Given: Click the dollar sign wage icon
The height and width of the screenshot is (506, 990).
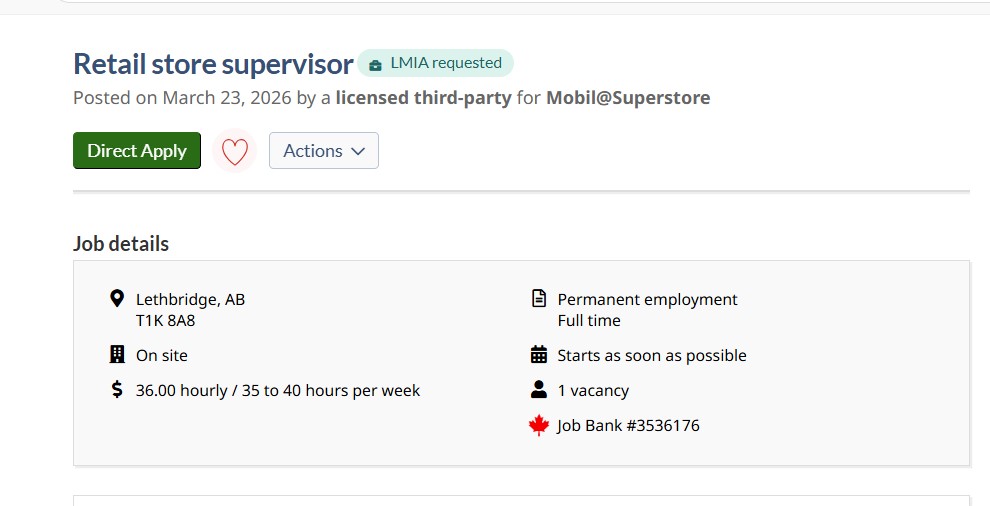Looking at the screenshot, I should pyautogui.click(x=117, y=390).
